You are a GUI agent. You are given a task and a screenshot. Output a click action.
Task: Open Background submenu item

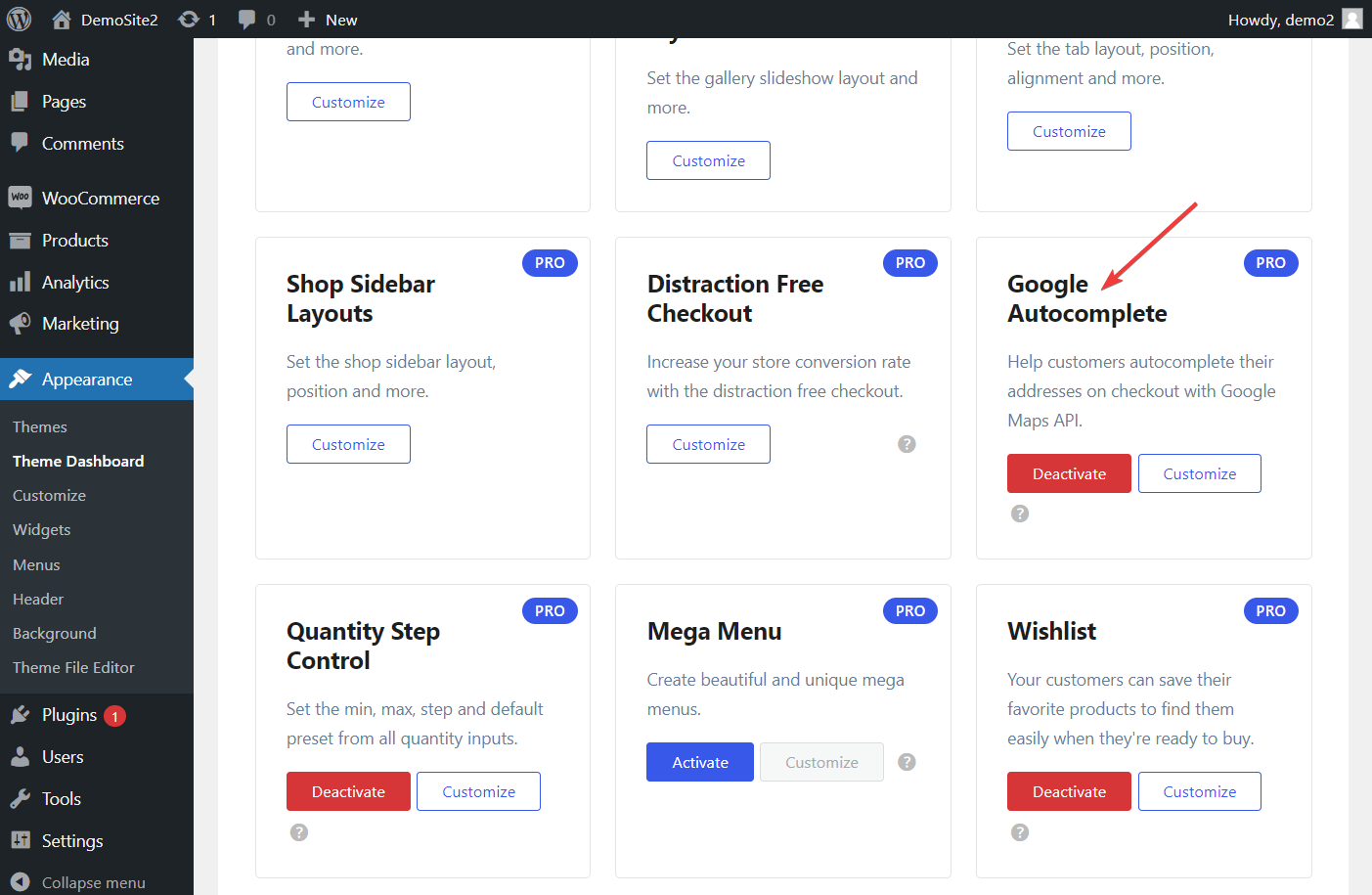[x=55, y=634]
